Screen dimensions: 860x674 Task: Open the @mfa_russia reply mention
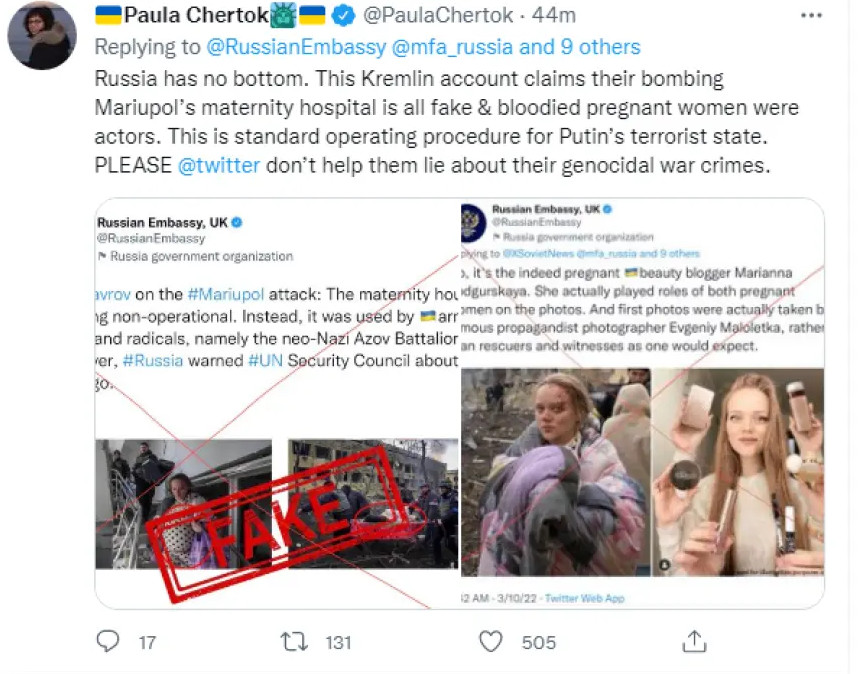pos(452,47)
